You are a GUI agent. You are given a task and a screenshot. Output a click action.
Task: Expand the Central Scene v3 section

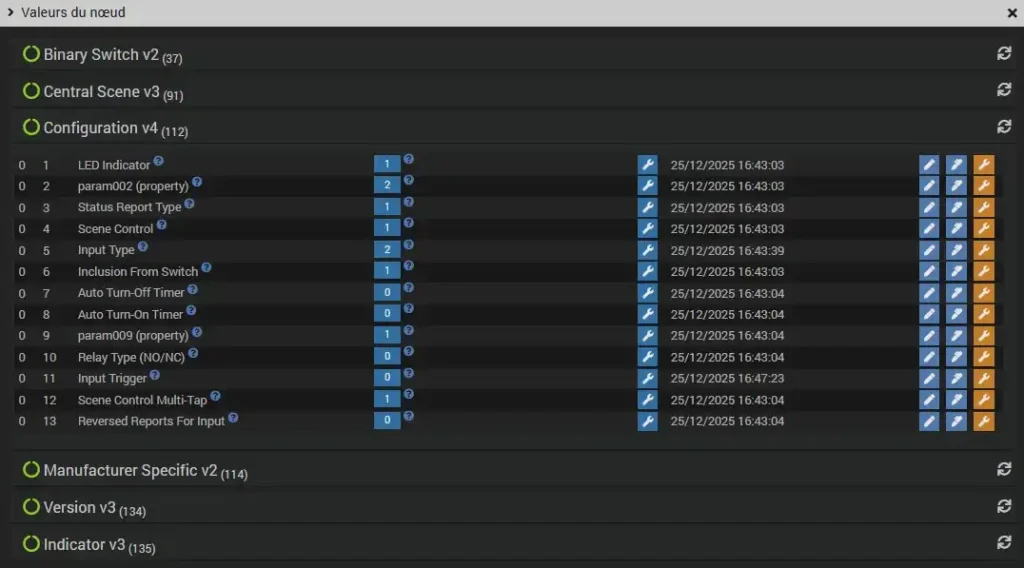(x=101, y=92)
